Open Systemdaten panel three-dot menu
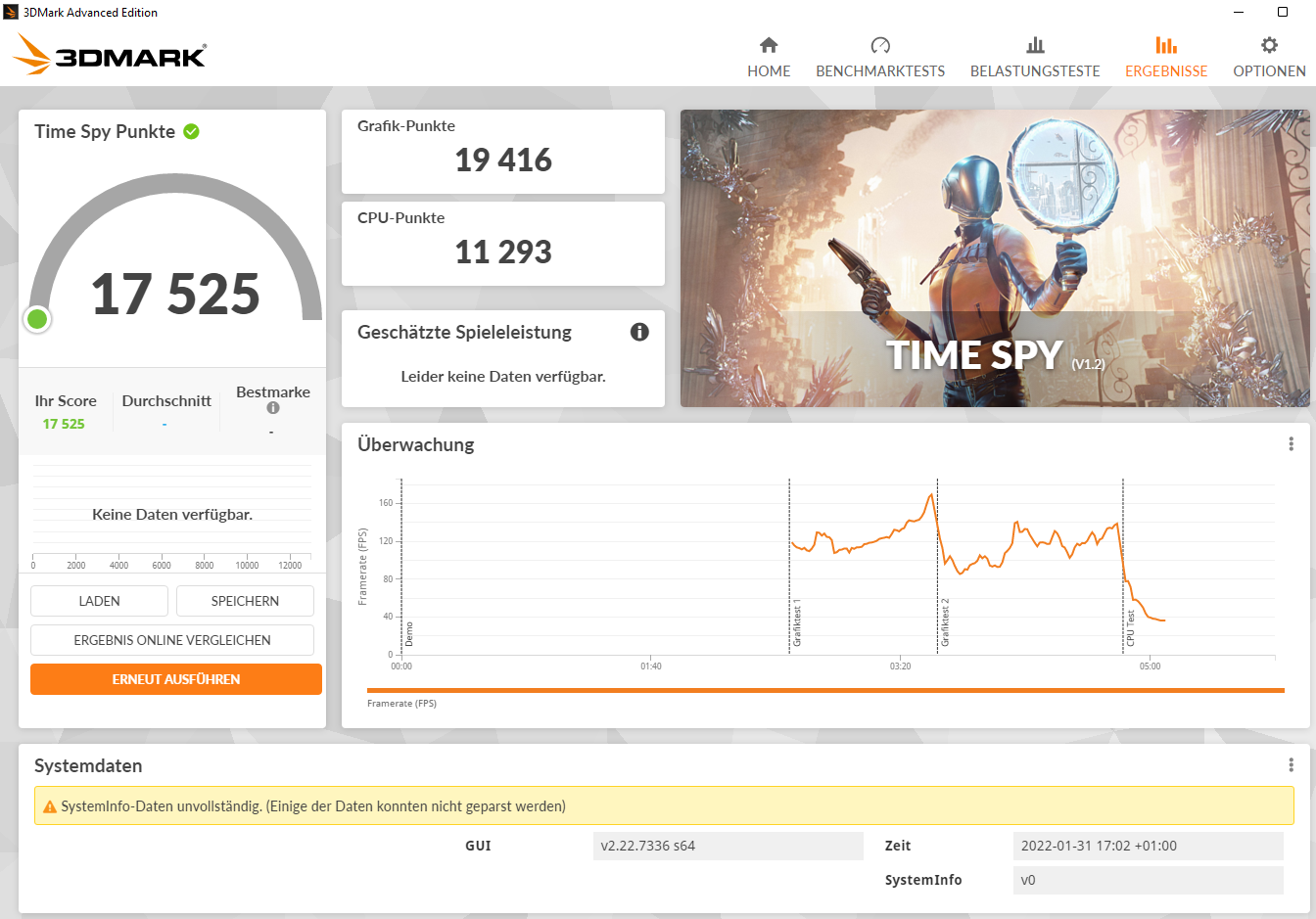This screenshot has width=1316, height=919. click(x=1291, y=765)
